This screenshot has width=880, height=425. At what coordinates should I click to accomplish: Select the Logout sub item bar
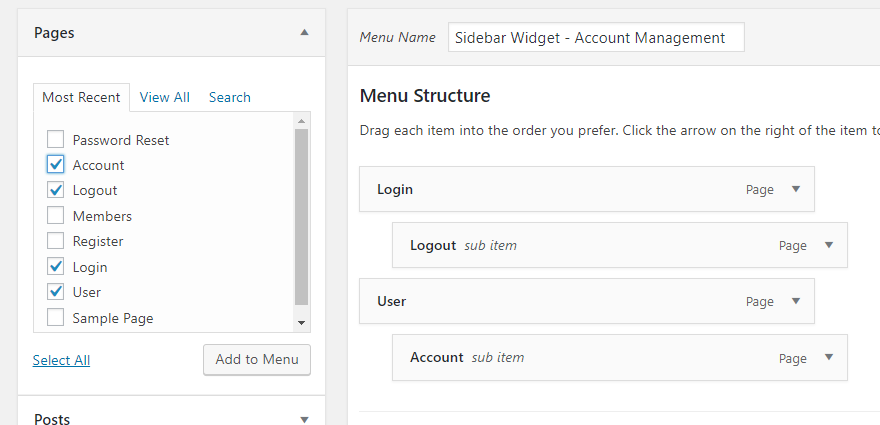coord(620,245)
